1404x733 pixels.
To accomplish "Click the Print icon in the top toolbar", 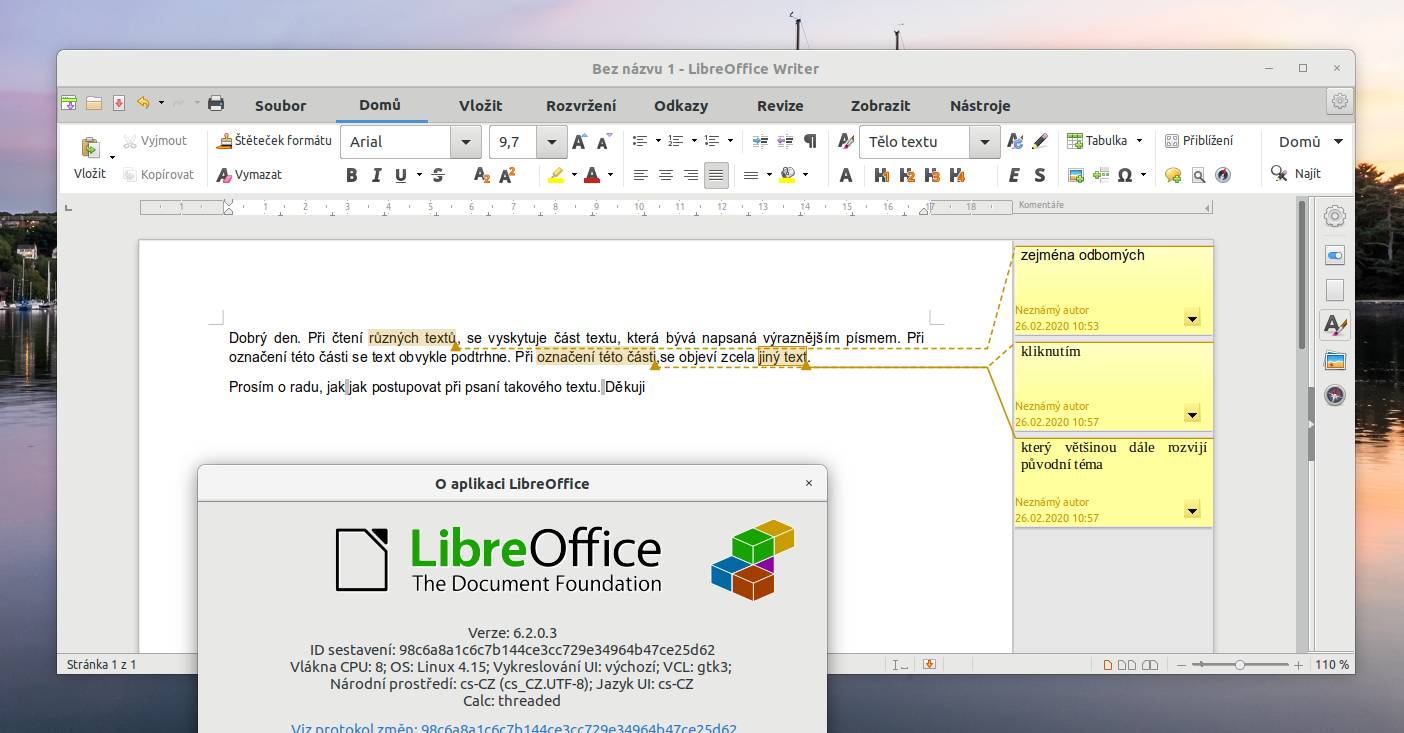I will tap(215, 103).
